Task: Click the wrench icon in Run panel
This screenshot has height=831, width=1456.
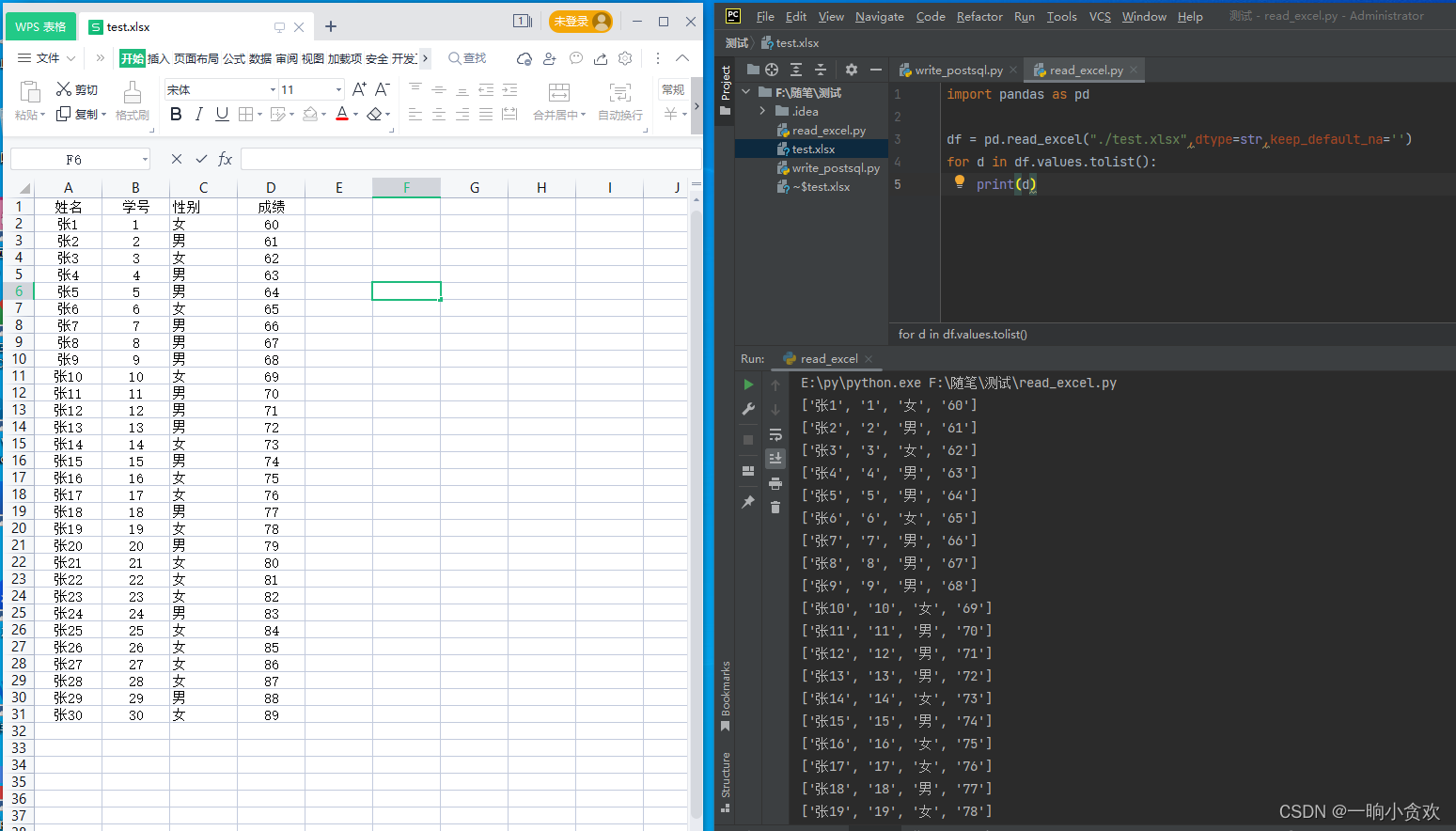Action: pyautogui.click(x=748, y=409)
